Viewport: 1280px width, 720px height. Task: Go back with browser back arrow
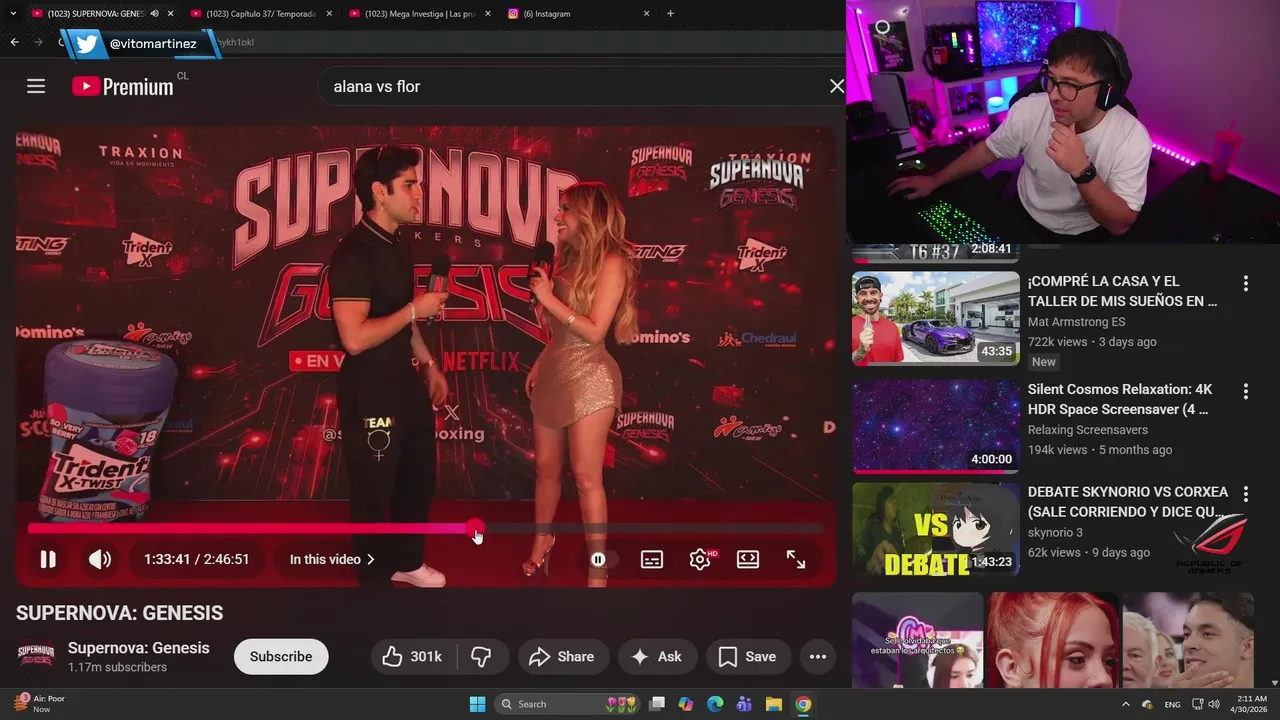[x=14, y=42]
